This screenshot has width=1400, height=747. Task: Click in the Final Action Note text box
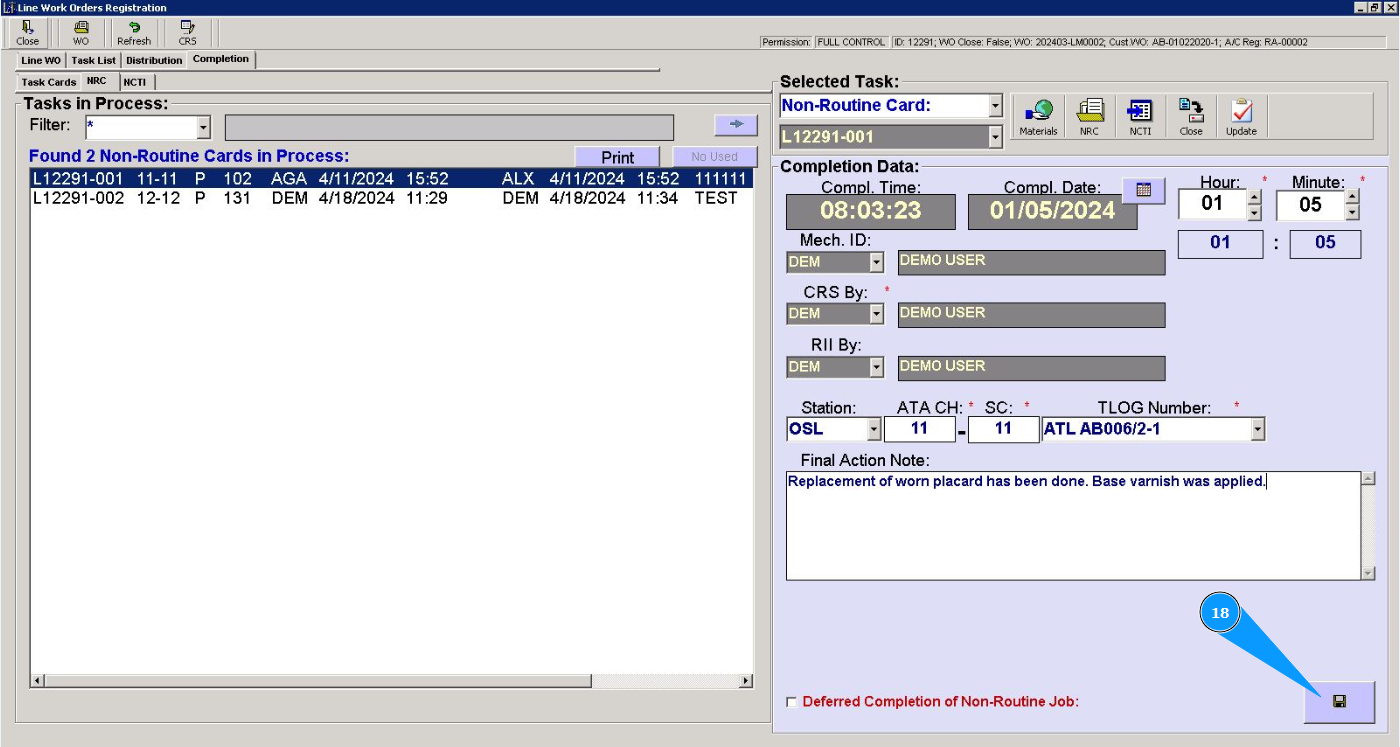tap(1072, 526)
